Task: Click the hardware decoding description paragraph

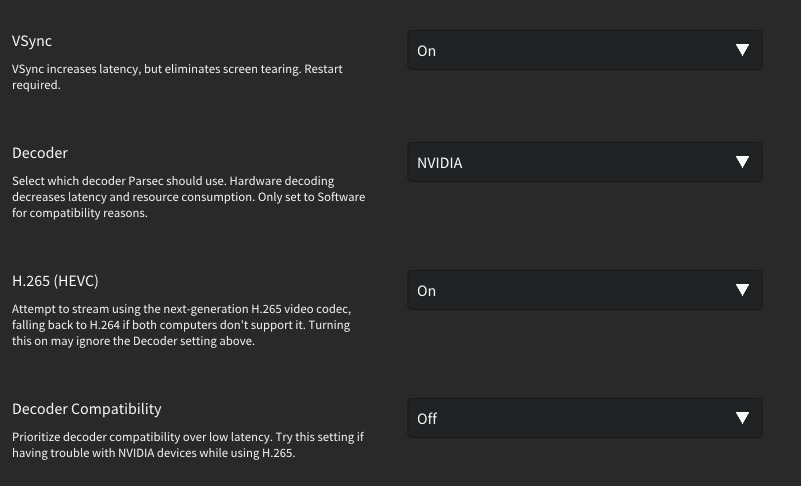Action: (189, 197)
